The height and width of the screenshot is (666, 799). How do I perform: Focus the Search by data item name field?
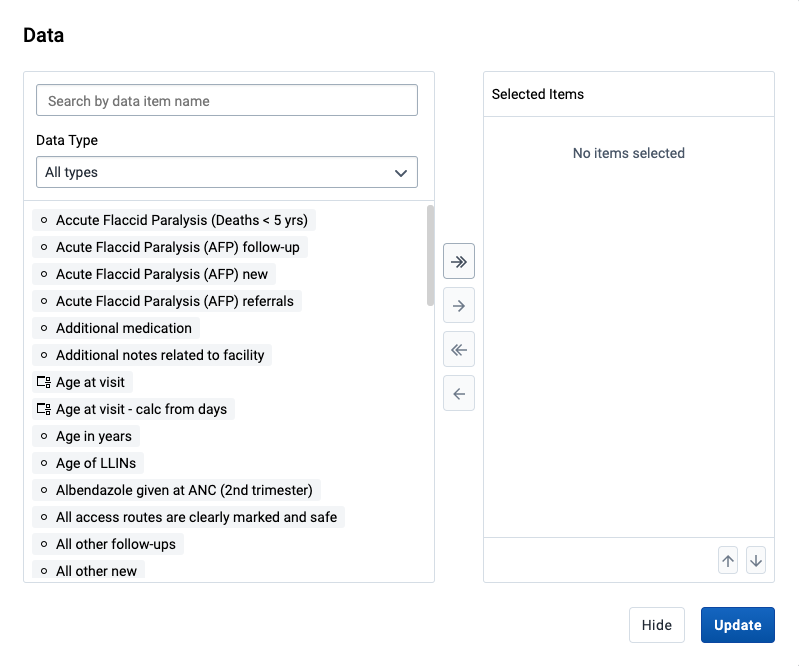(x=227, y=100)
